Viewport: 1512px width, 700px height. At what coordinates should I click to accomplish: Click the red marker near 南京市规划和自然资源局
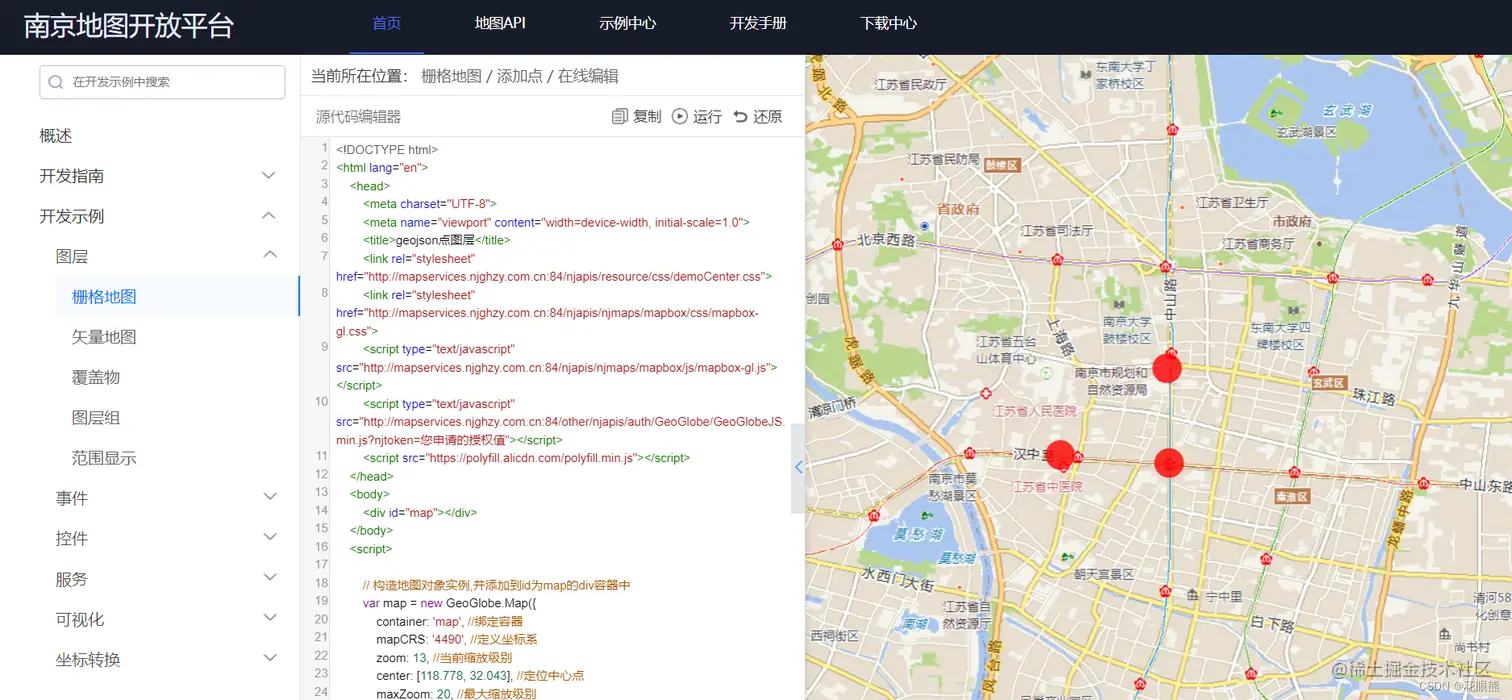click(x=1167, y=368)
